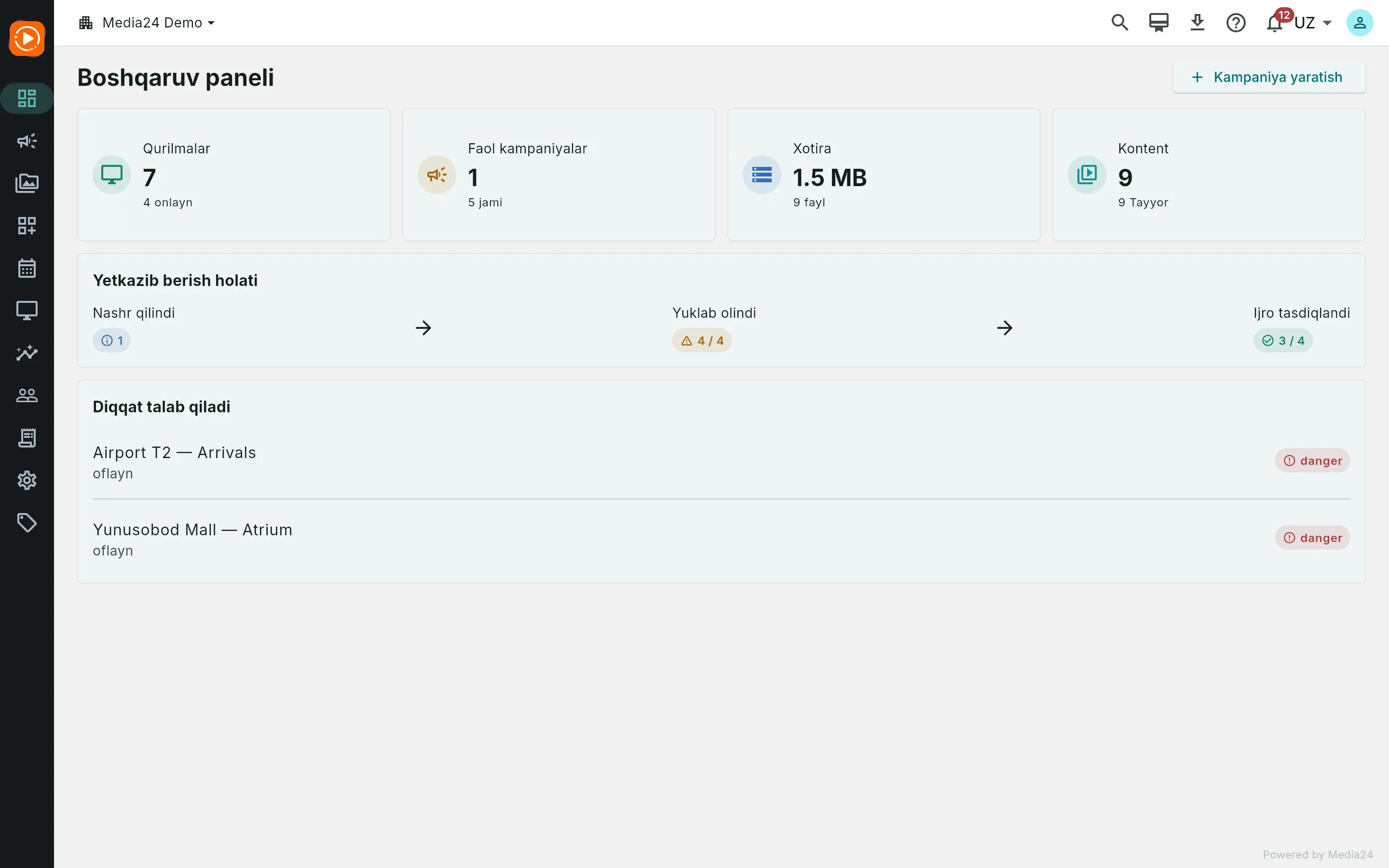Click the Qurilmalar monitor icon
The height and width of the screenshot is (868, 1389).
pyautogui.click(x=112, y=175)
